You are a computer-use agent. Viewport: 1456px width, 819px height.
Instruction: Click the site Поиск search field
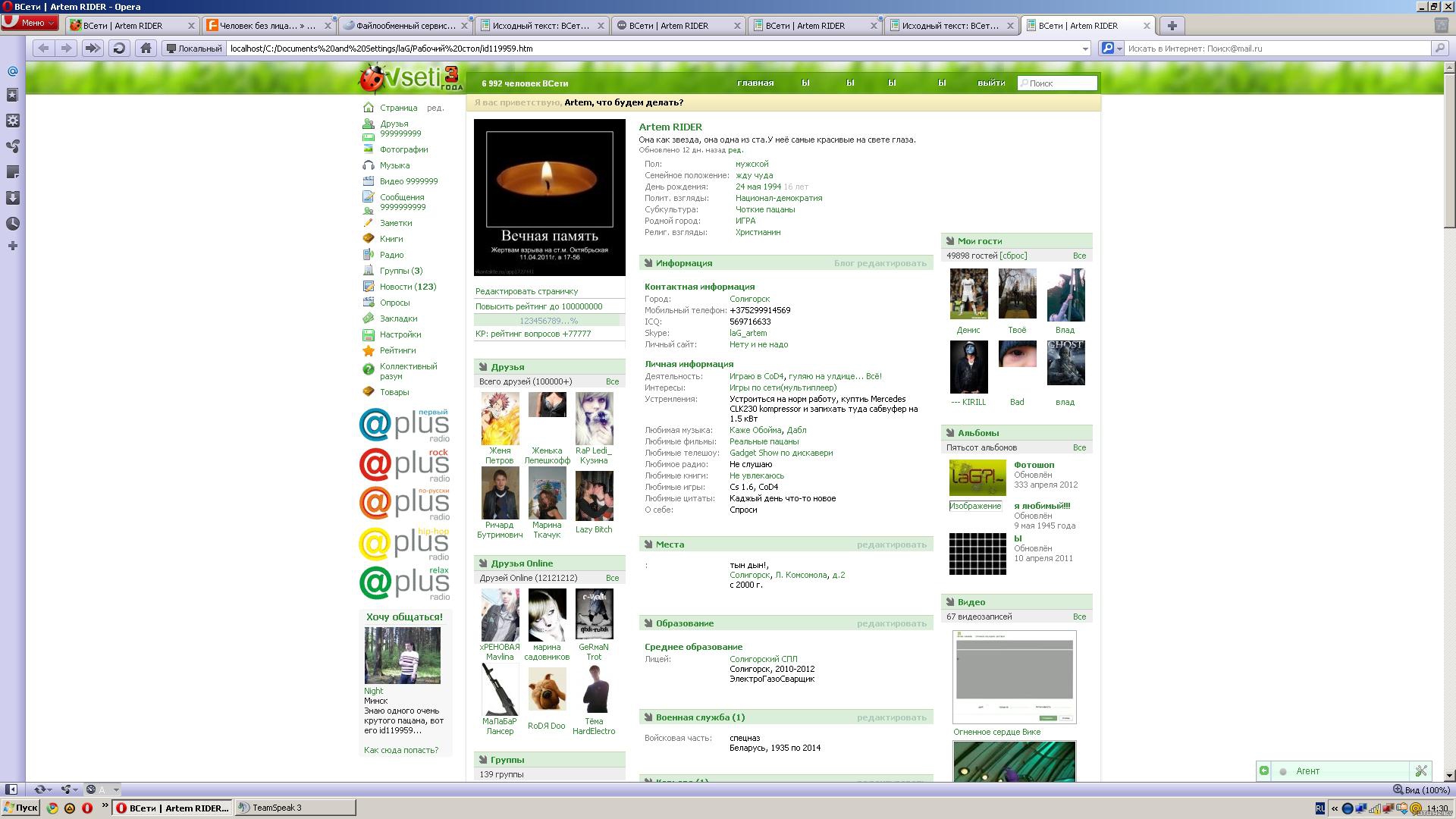pos(1057,83)
